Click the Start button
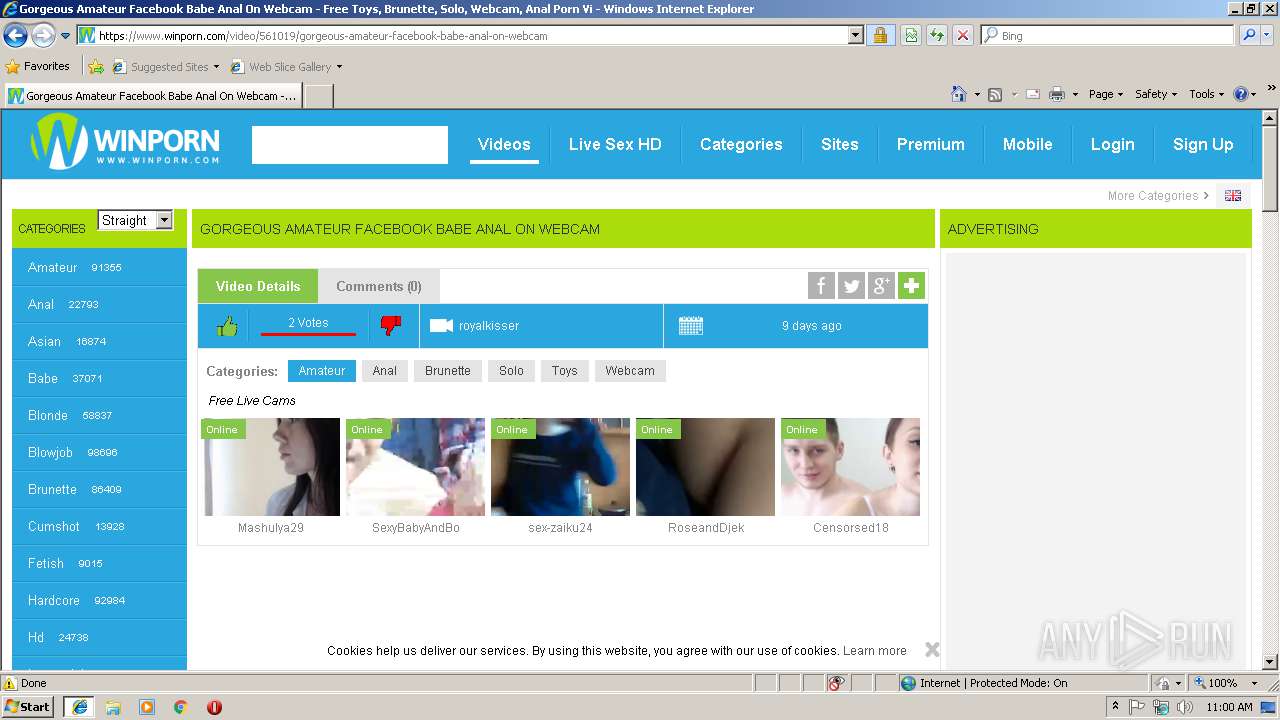Screen dimensions: 1280x720 point(28,707)
